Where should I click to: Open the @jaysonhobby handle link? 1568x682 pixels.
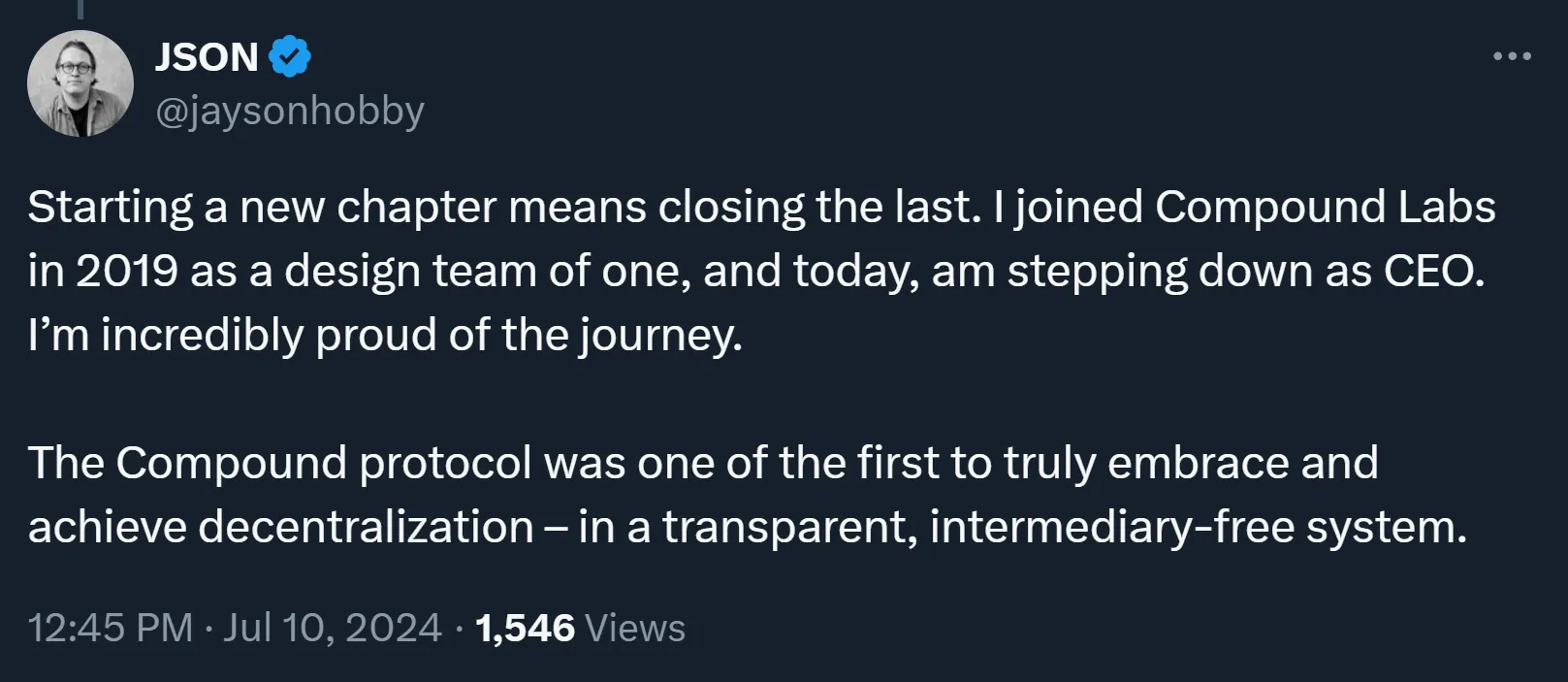tap(290, 112)
